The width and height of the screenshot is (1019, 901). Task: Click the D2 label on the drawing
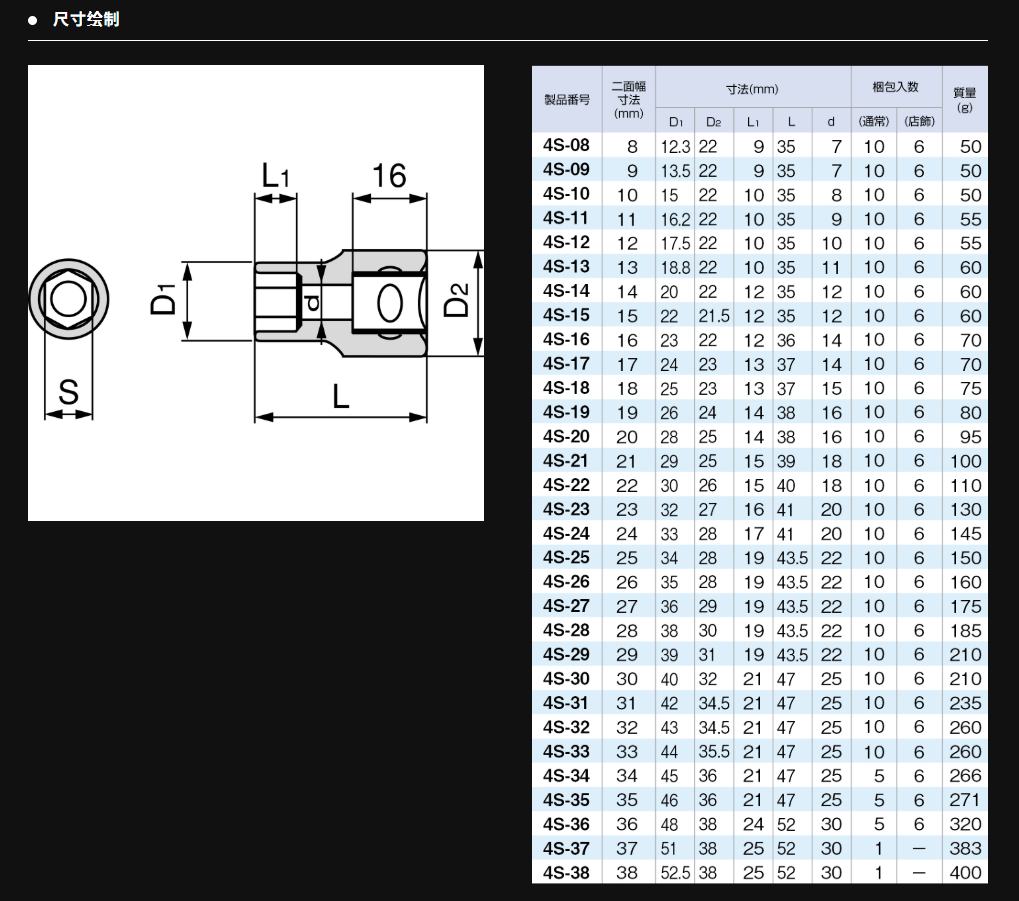coord(456,300)
